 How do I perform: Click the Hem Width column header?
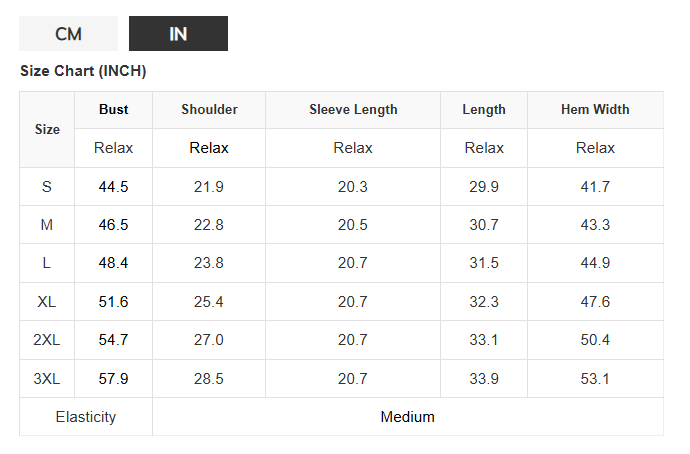tap(595, 110)
